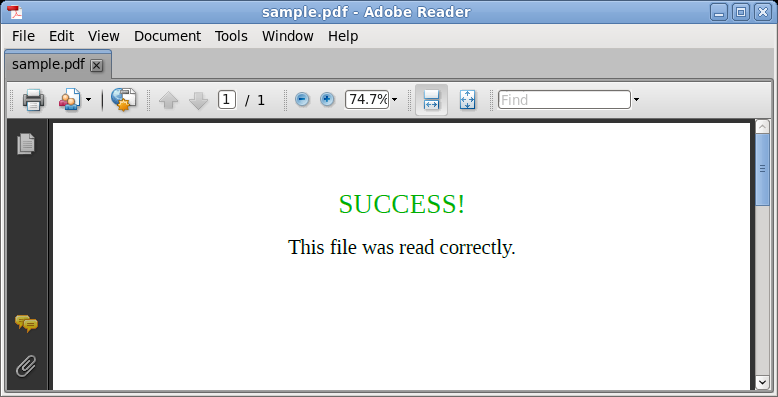The image size is (778, 397).
Task: Click the Print icon in toolbar
Action: [33, 100]
